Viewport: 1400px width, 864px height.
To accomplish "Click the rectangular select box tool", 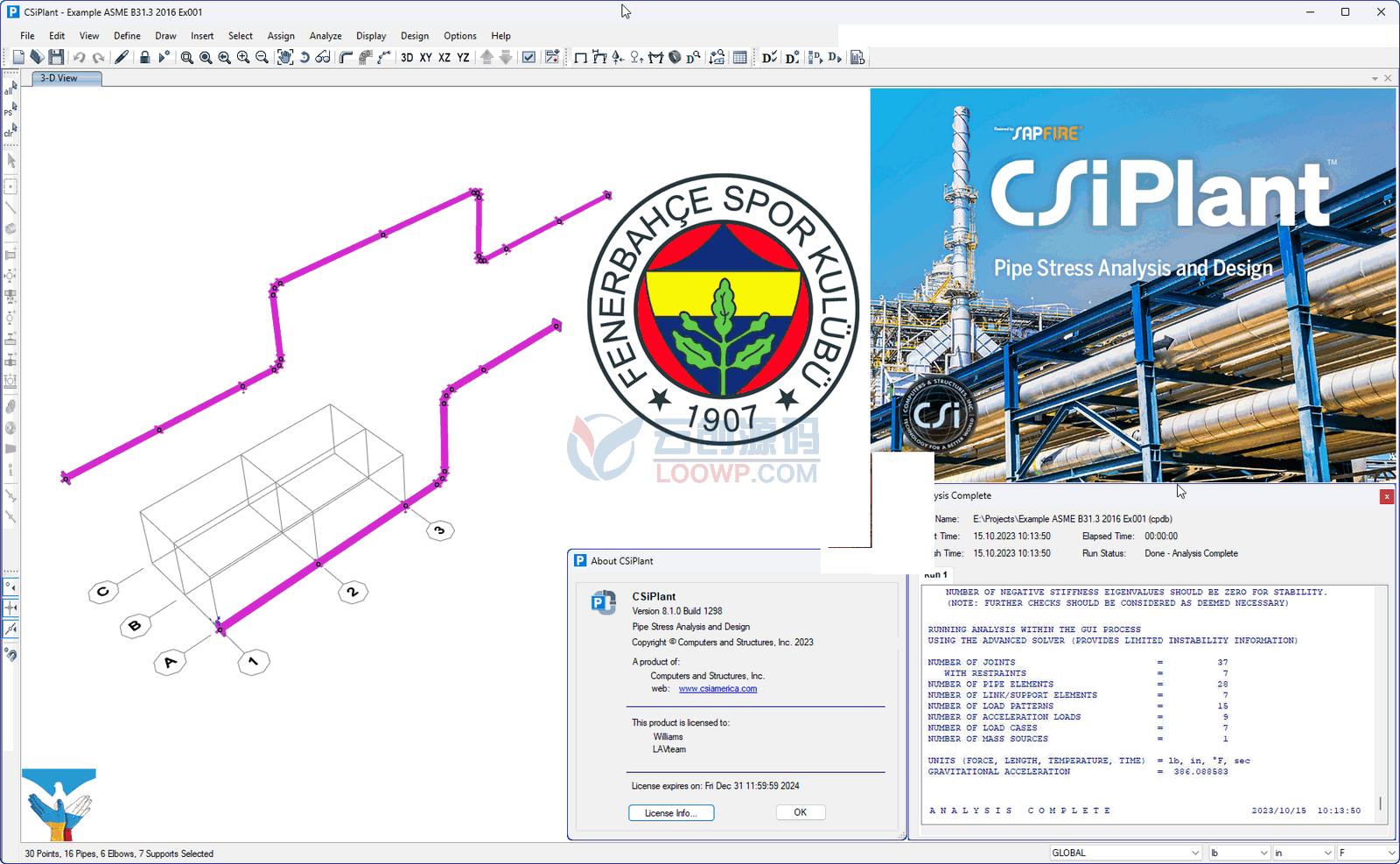I will click(x=10, y=186).
